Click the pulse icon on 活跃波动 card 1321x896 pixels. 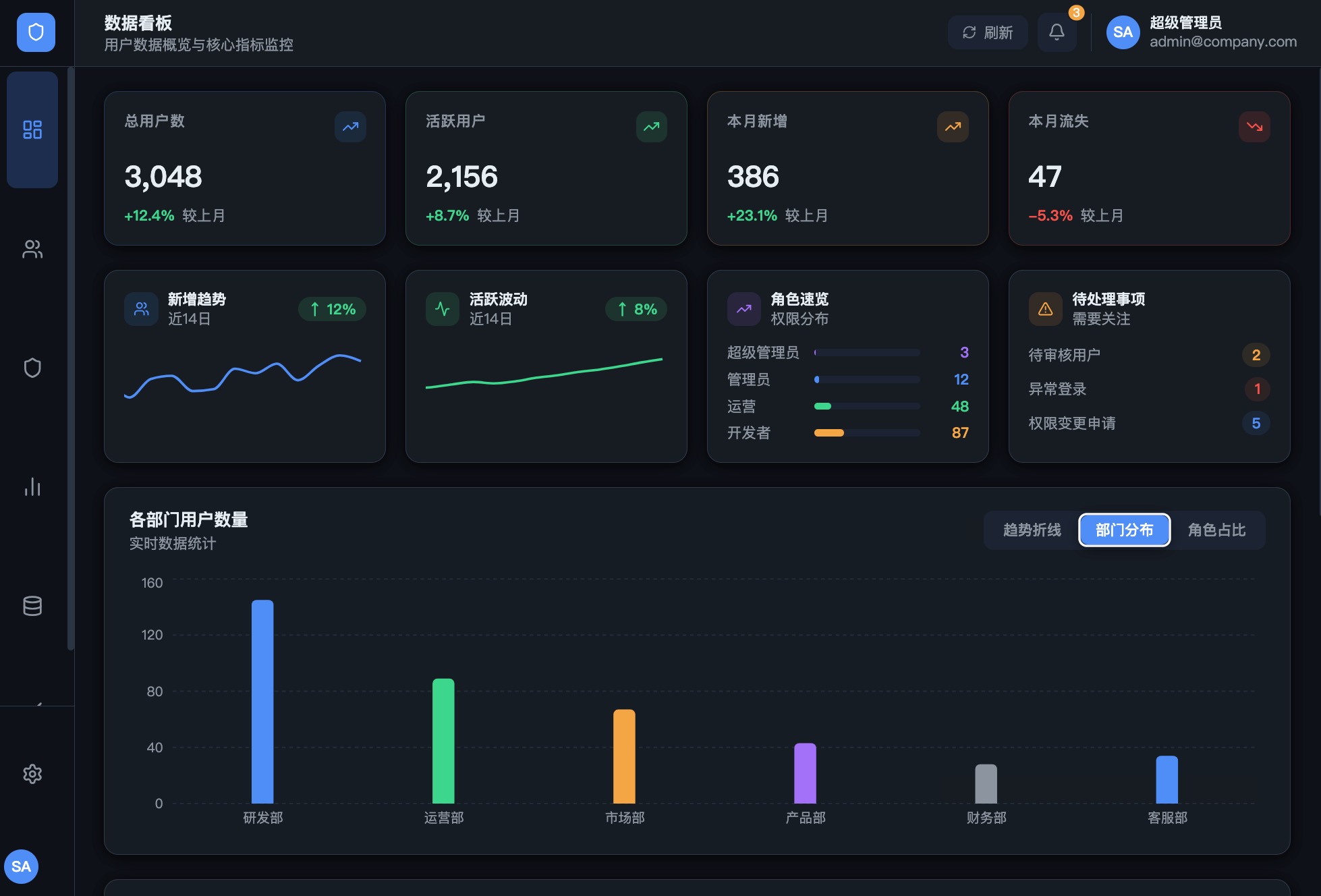pyautogui.click(x=443, y=309)
